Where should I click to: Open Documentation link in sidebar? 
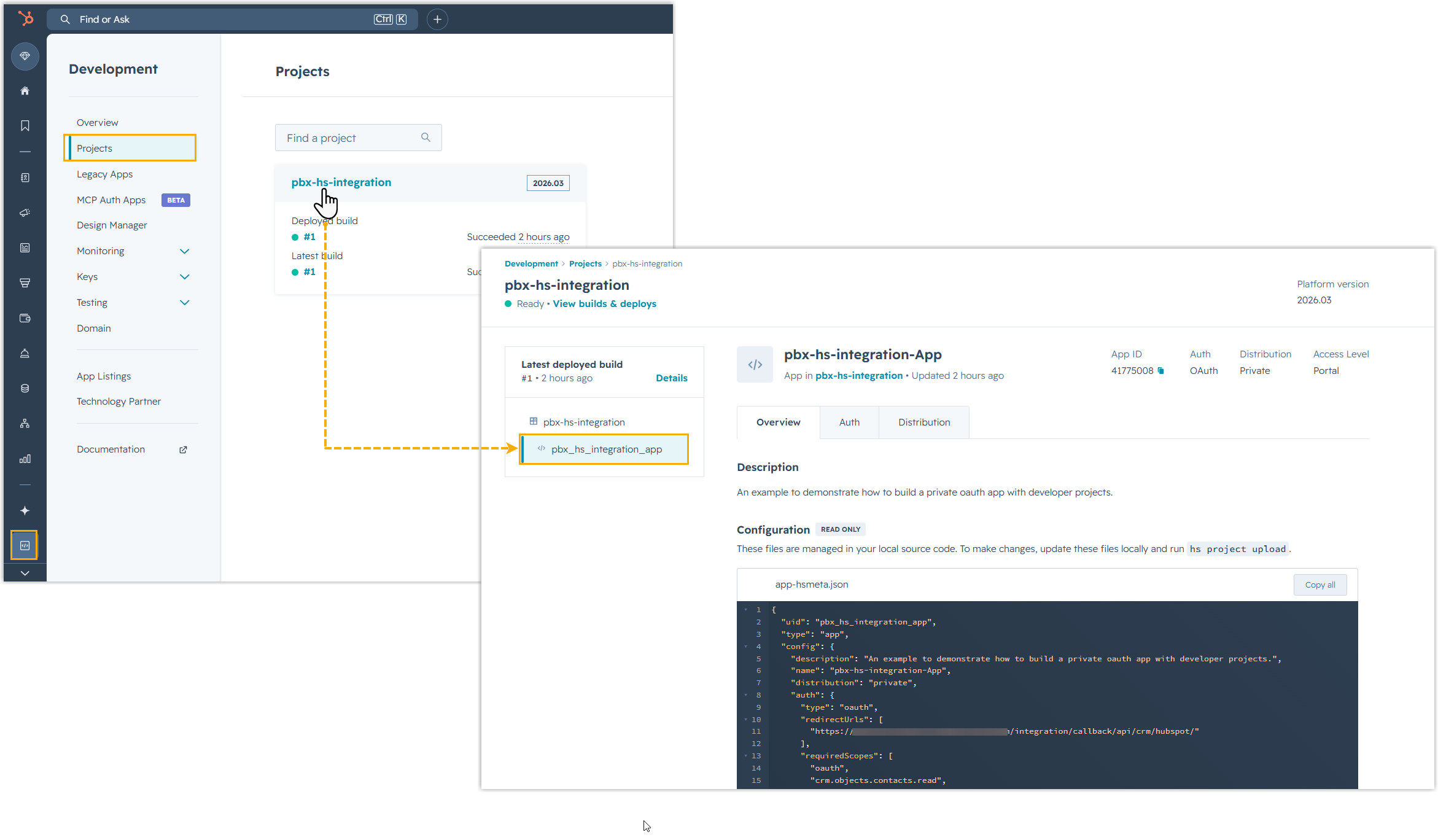(x=111, y=449)
